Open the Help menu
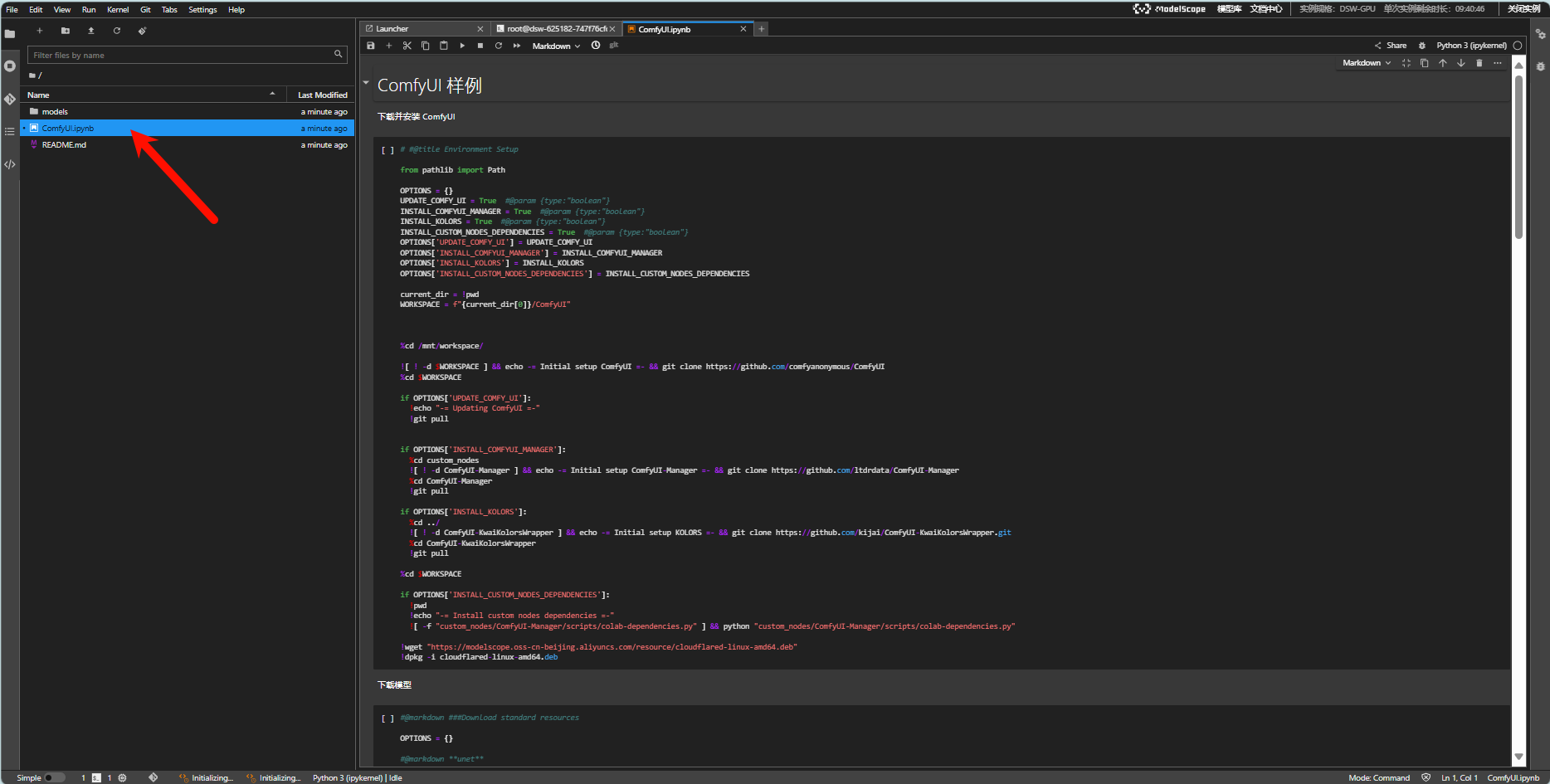 236,9
